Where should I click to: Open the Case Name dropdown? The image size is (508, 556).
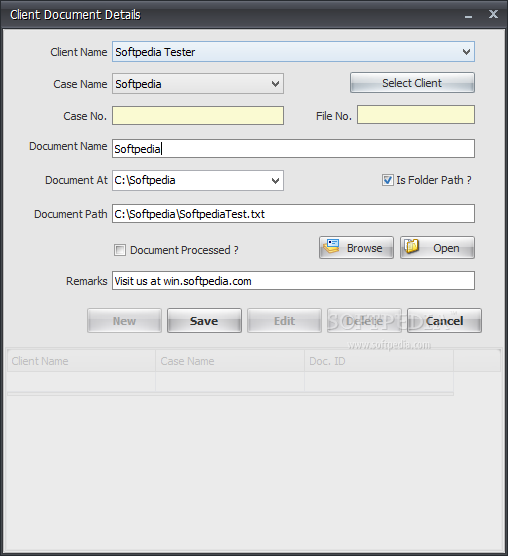point(275,84)
